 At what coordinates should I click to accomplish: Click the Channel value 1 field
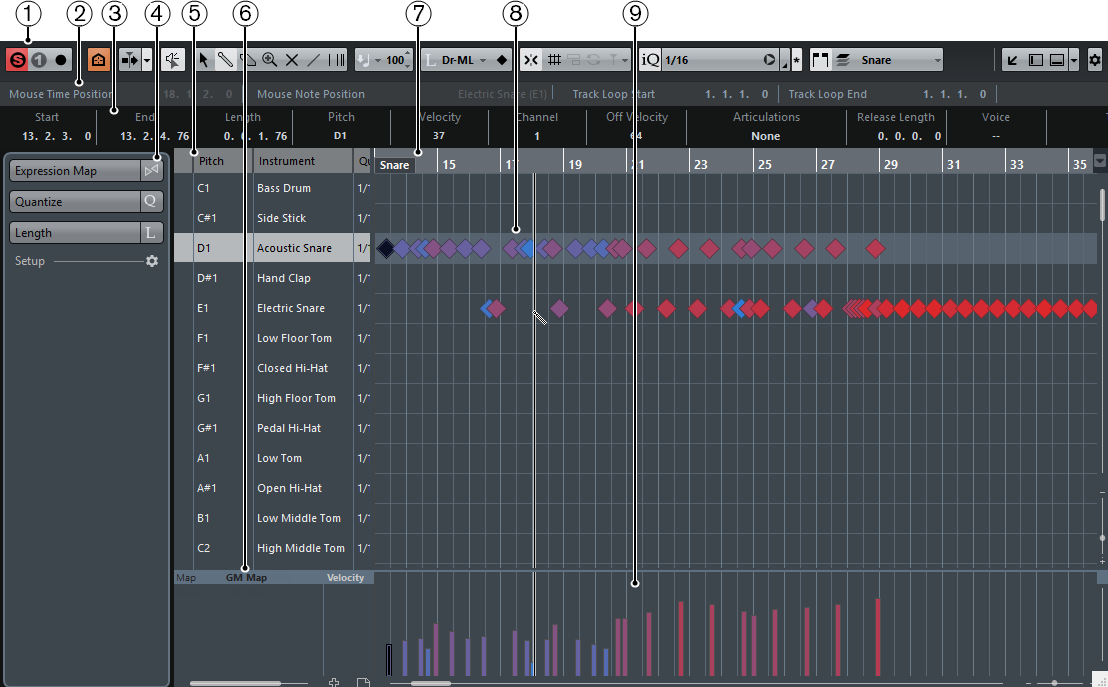point(537,136)
